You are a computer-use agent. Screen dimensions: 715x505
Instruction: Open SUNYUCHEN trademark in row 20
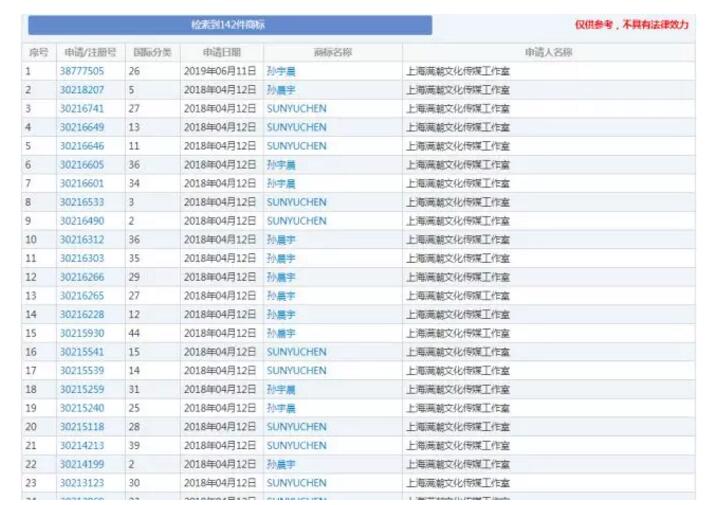pyautogui.click(x=296, y=427)
